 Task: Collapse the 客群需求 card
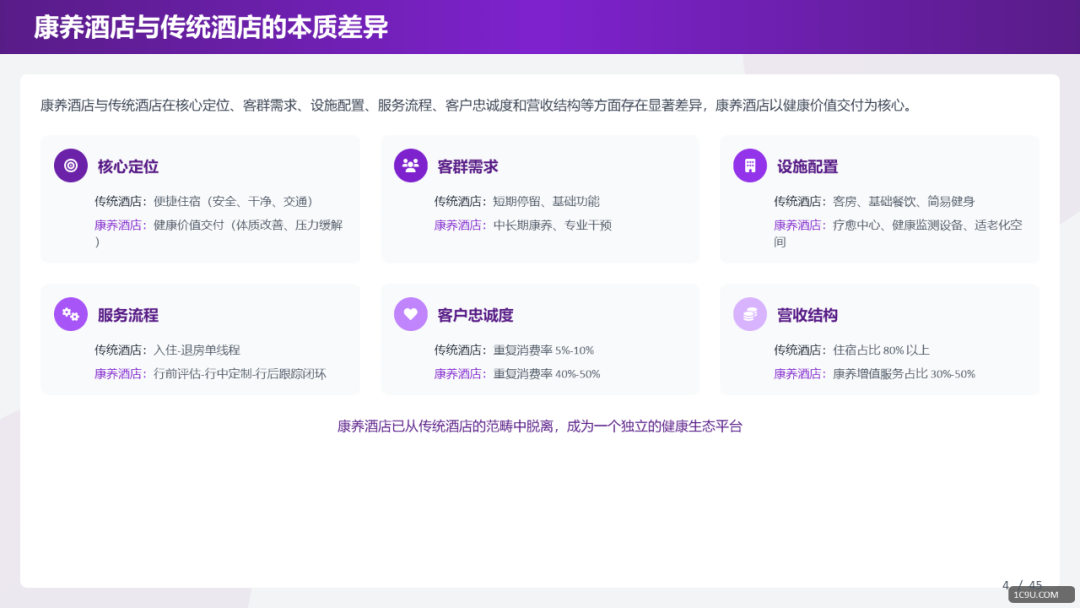[540, 198]
